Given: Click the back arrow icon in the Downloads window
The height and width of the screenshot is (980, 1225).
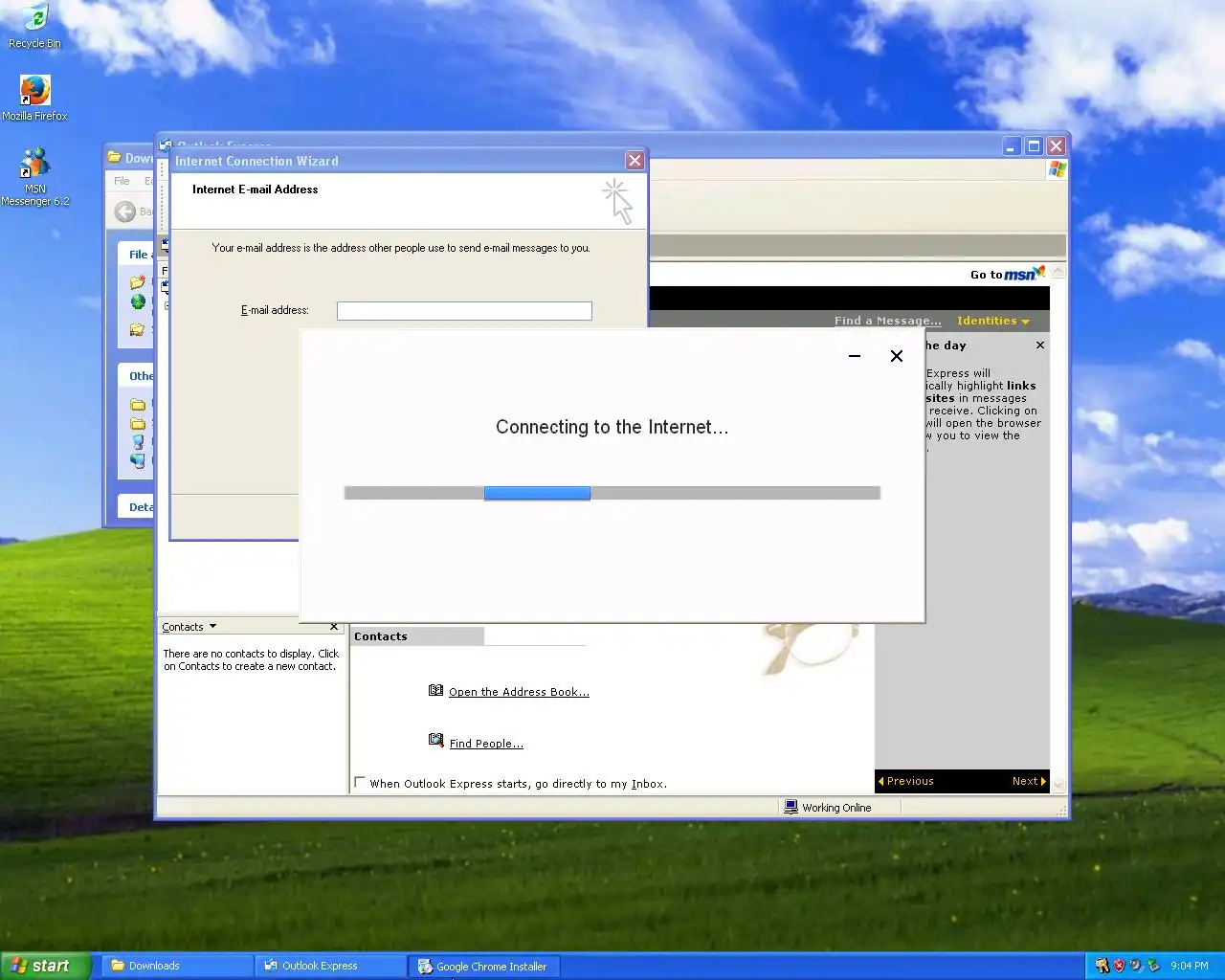Looking at the screenshot, I should pos(125,212).
